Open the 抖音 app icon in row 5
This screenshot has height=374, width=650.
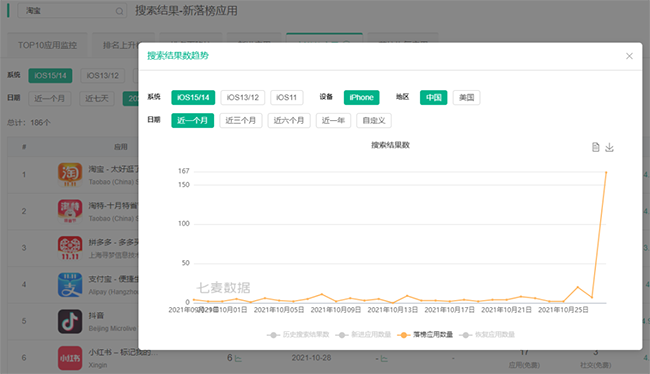tap(70, 321)
